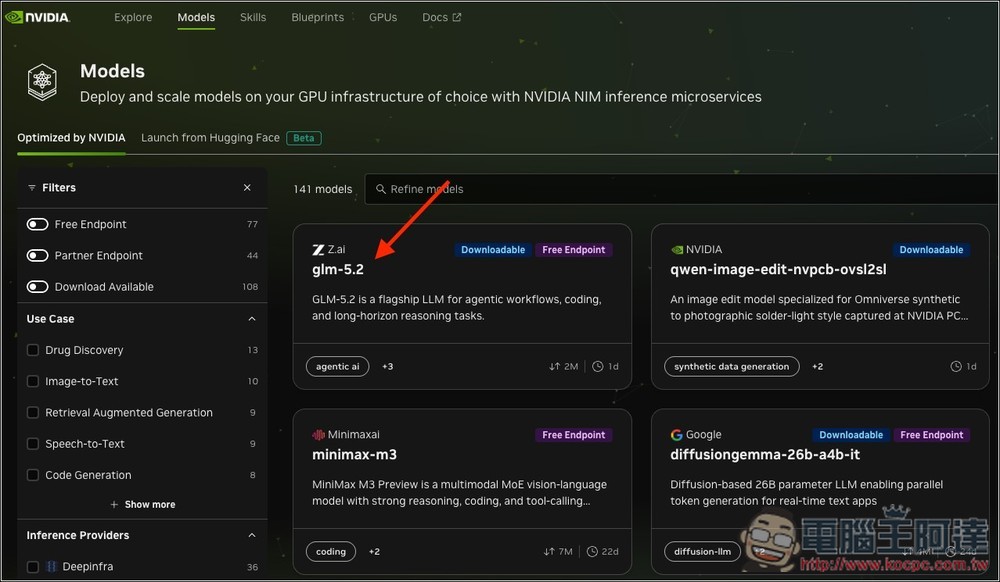Check the Drug Discovery checkbox
The image size is (1000, 582).
33,350
